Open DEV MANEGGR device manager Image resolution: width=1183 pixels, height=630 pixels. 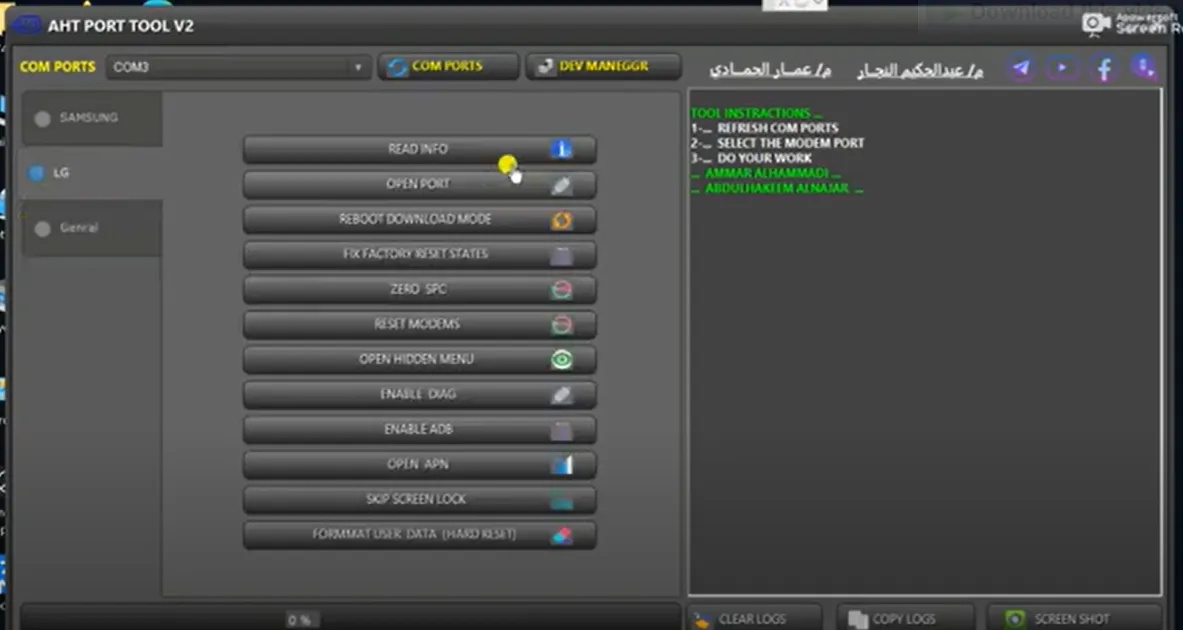click(604, 66)
